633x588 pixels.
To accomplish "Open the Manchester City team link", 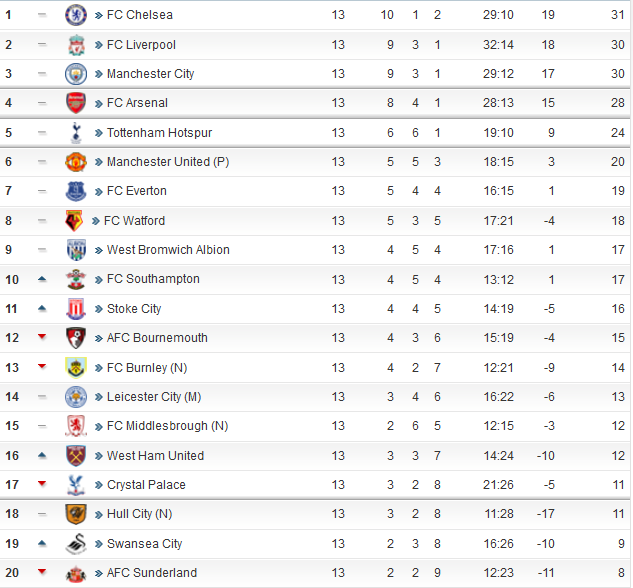I will [x=151, y=74].
